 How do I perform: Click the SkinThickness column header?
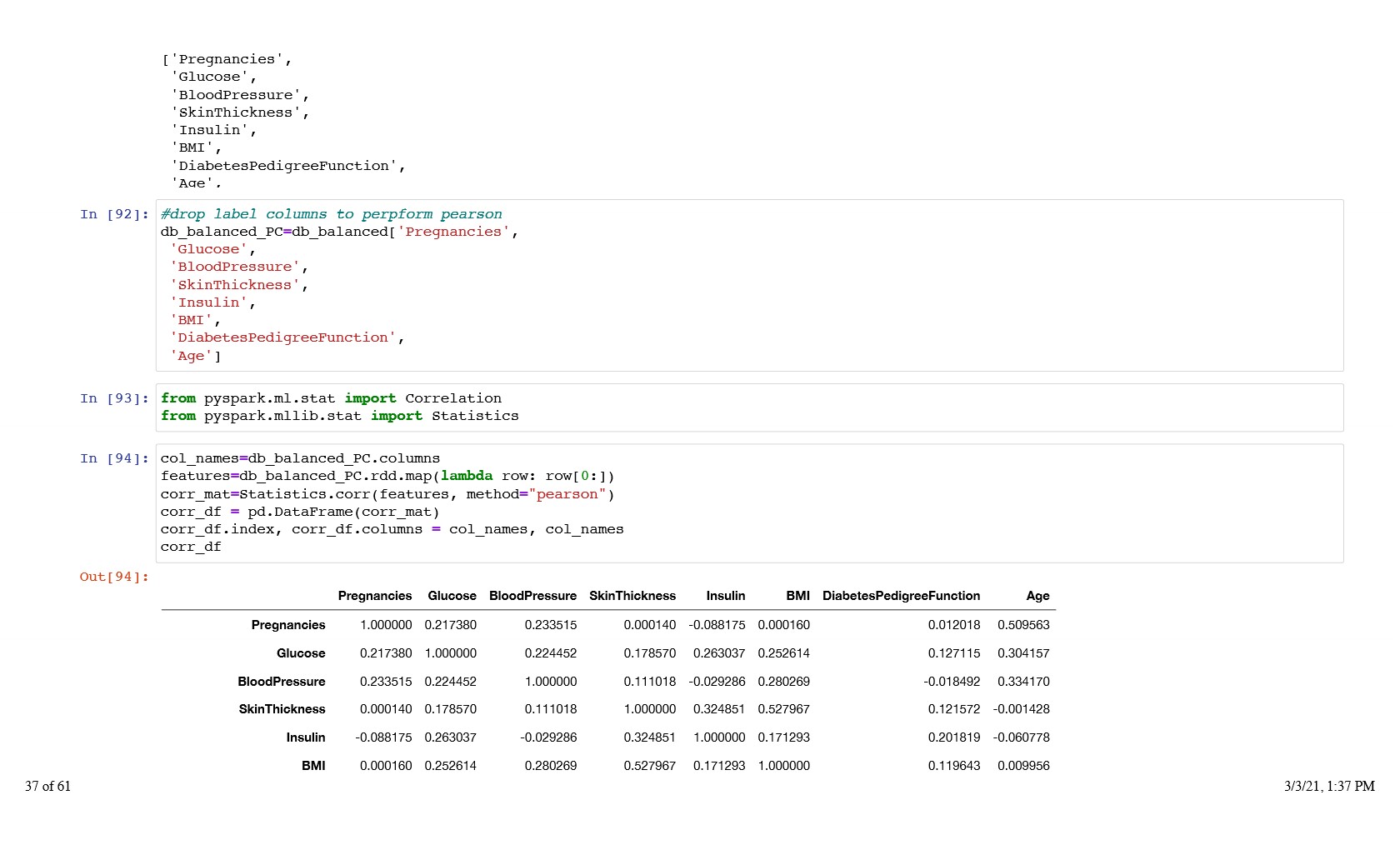click(x=632, y=596)
